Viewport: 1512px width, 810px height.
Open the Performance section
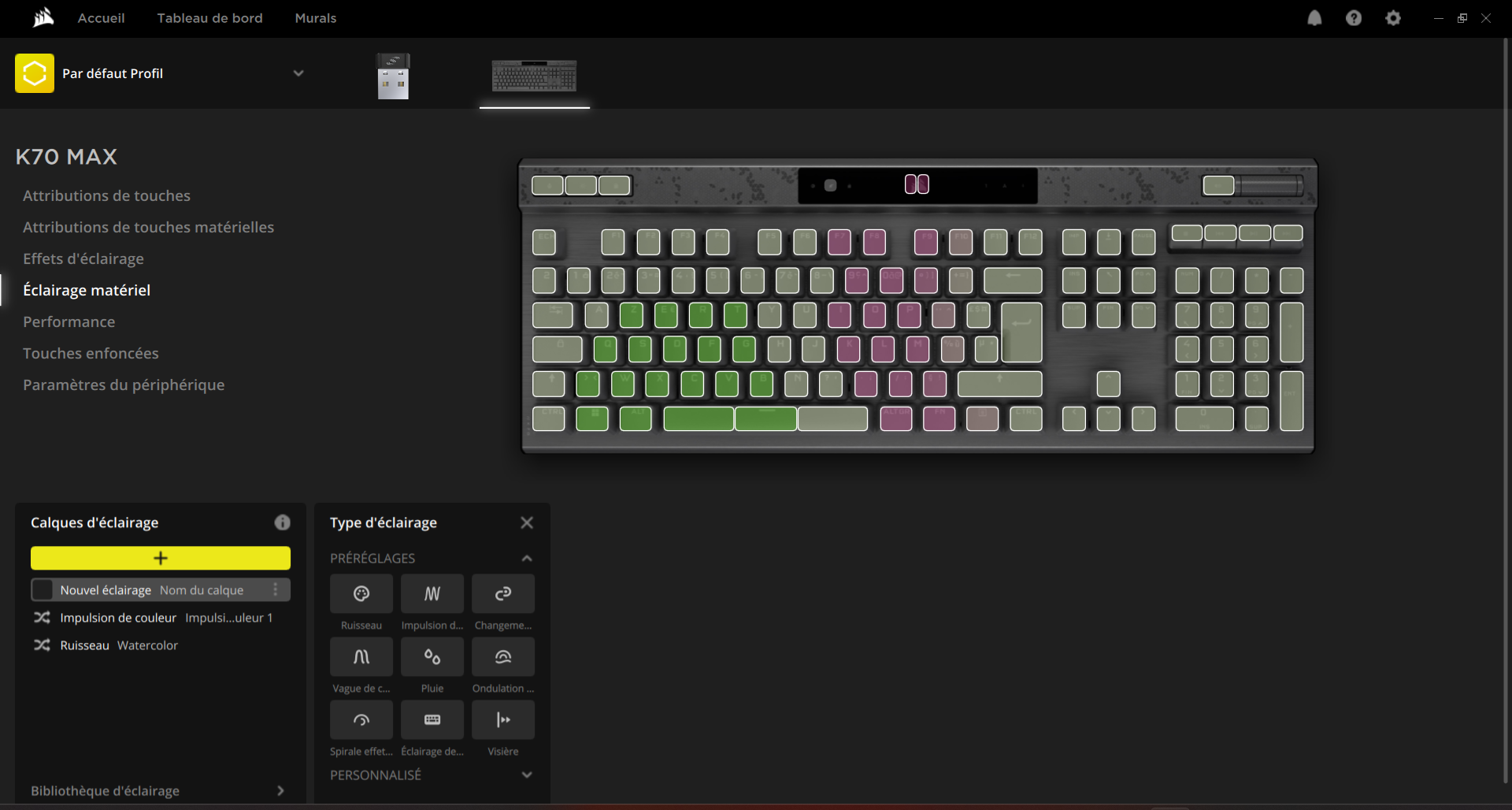click(69, 321)
